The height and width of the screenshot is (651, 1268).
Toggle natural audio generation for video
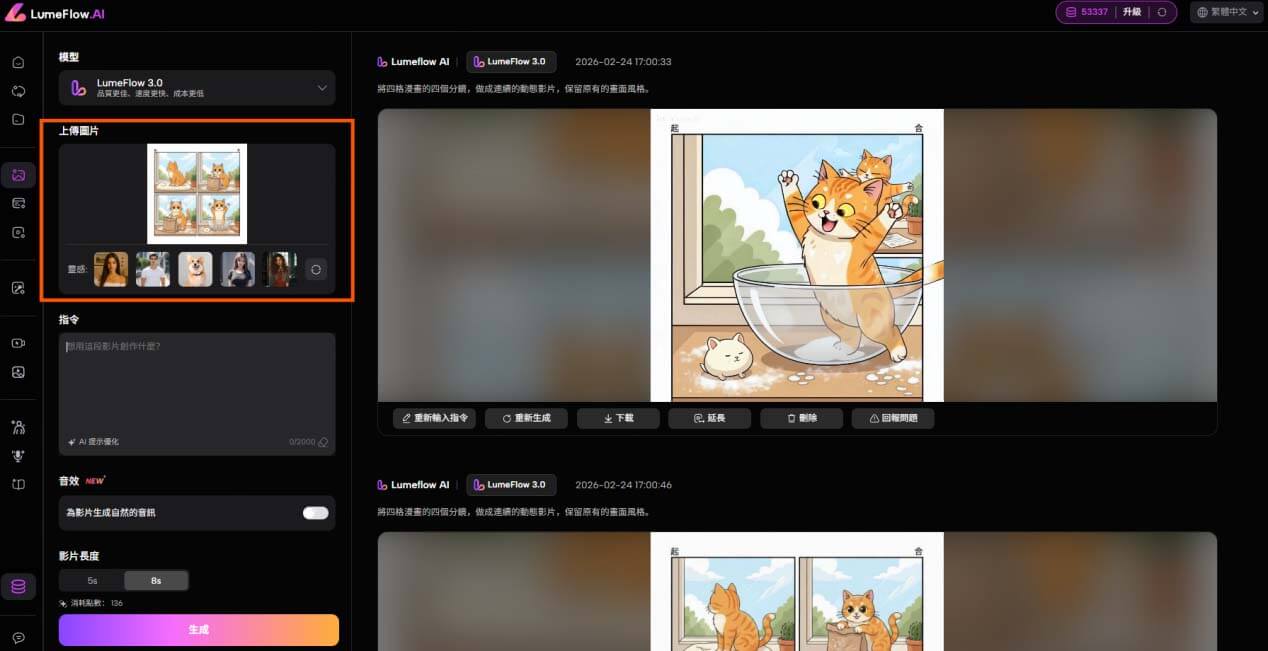315,513
